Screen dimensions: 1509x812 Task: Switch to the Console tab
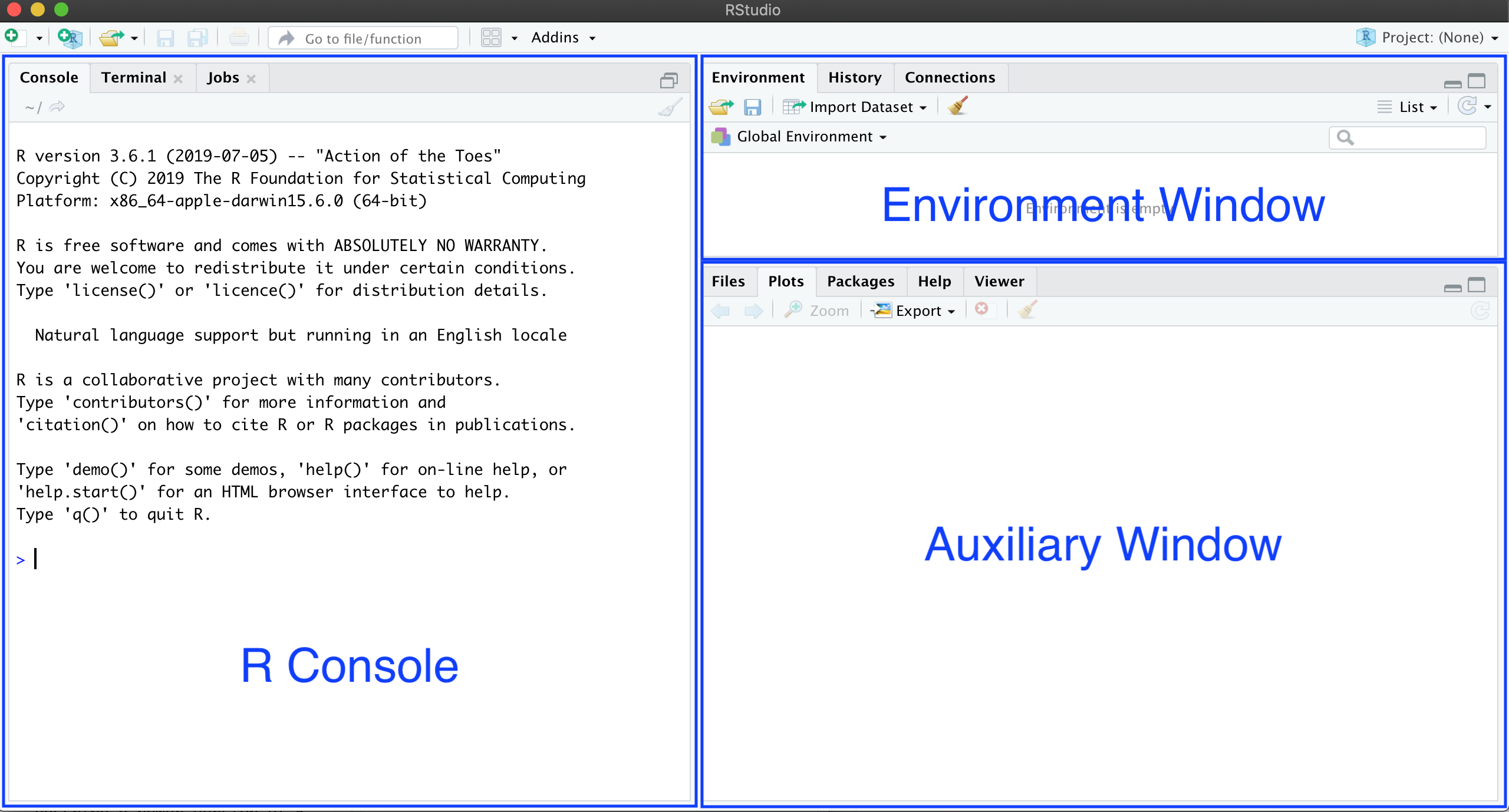pos(49,78)
